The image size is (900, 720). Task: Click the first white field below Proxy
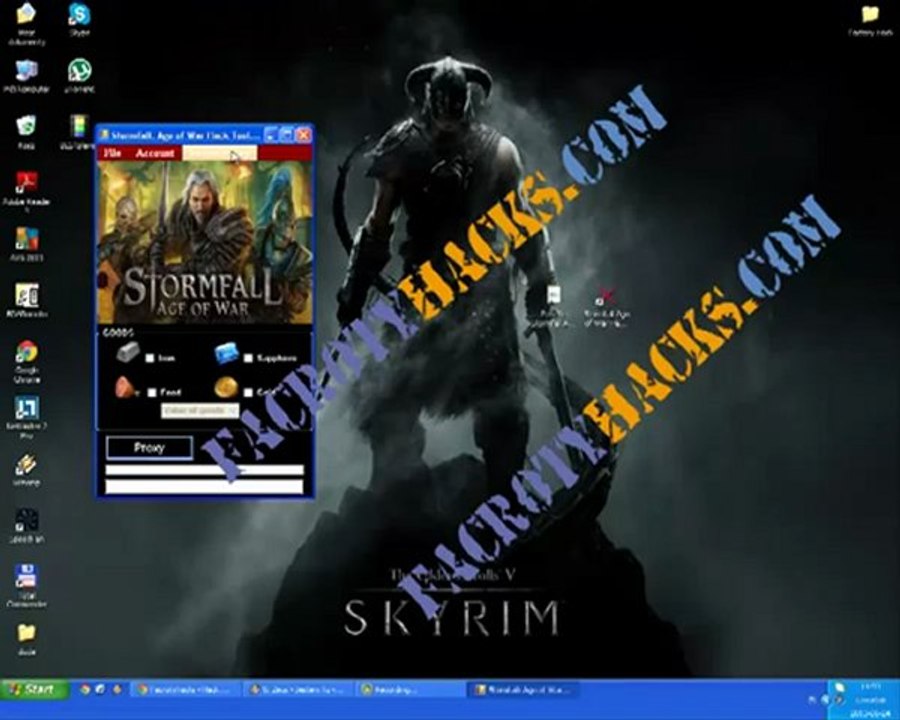[204, 470]
